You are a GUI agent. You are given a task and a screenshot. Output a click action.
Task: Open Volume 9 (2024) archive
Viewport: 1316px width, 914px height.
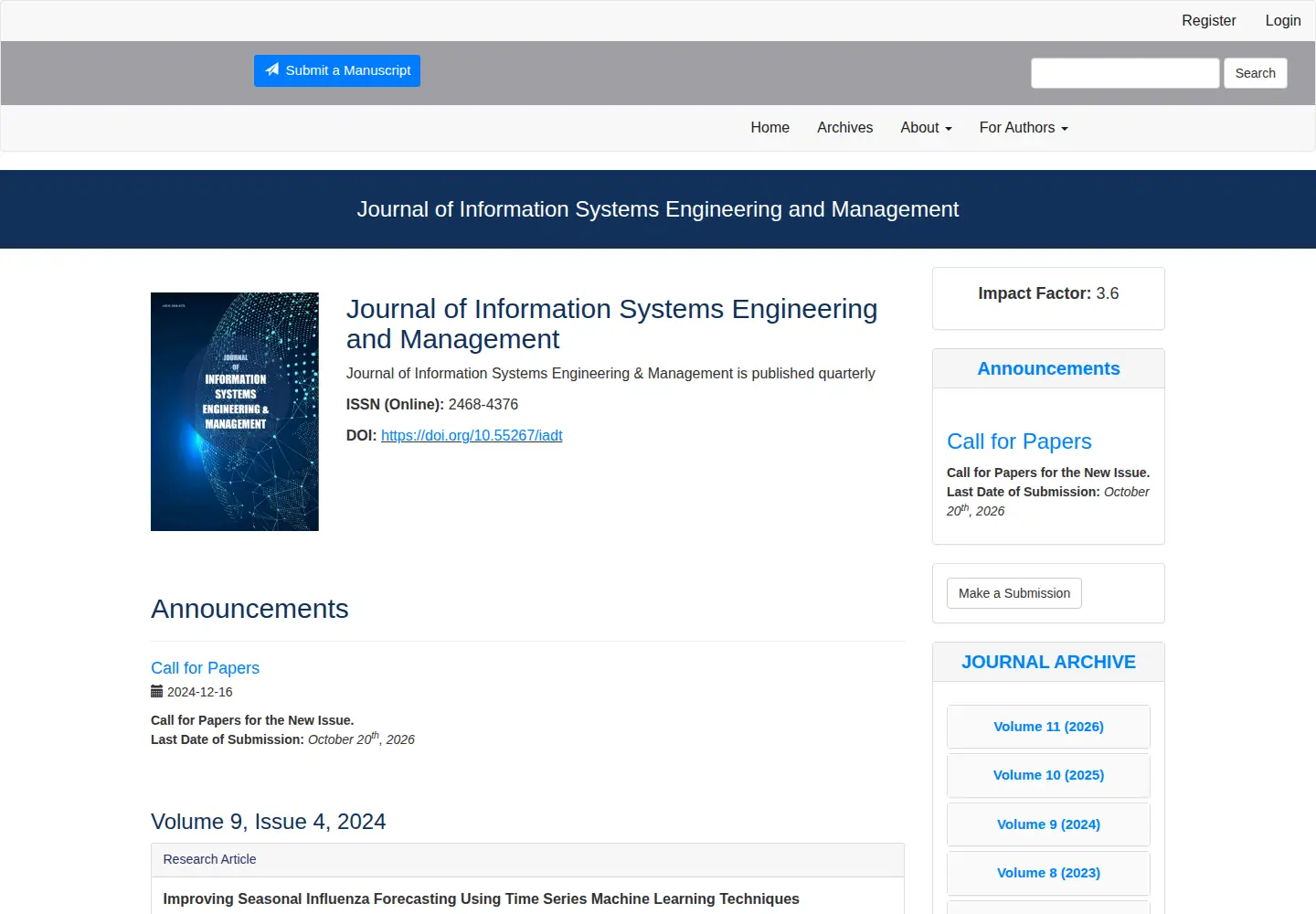pos(1048,824)
